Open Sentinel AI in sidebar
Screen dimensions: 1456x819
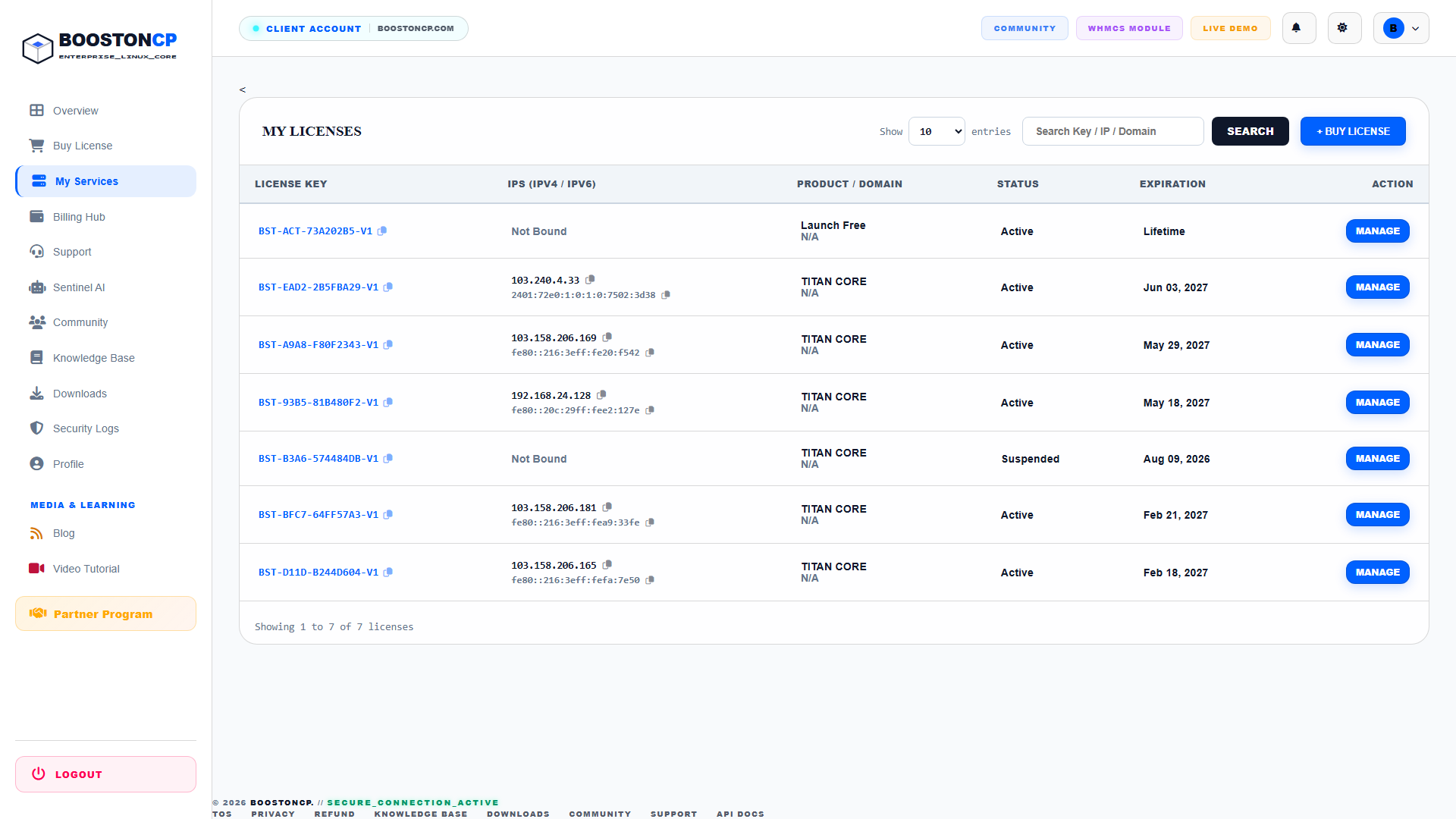[105, 287]
